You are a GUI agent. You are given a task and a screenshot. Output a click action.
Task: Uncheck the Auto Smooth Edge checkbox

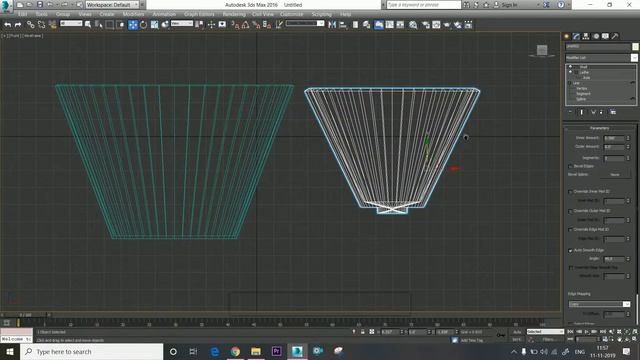(x=570, y=250)
